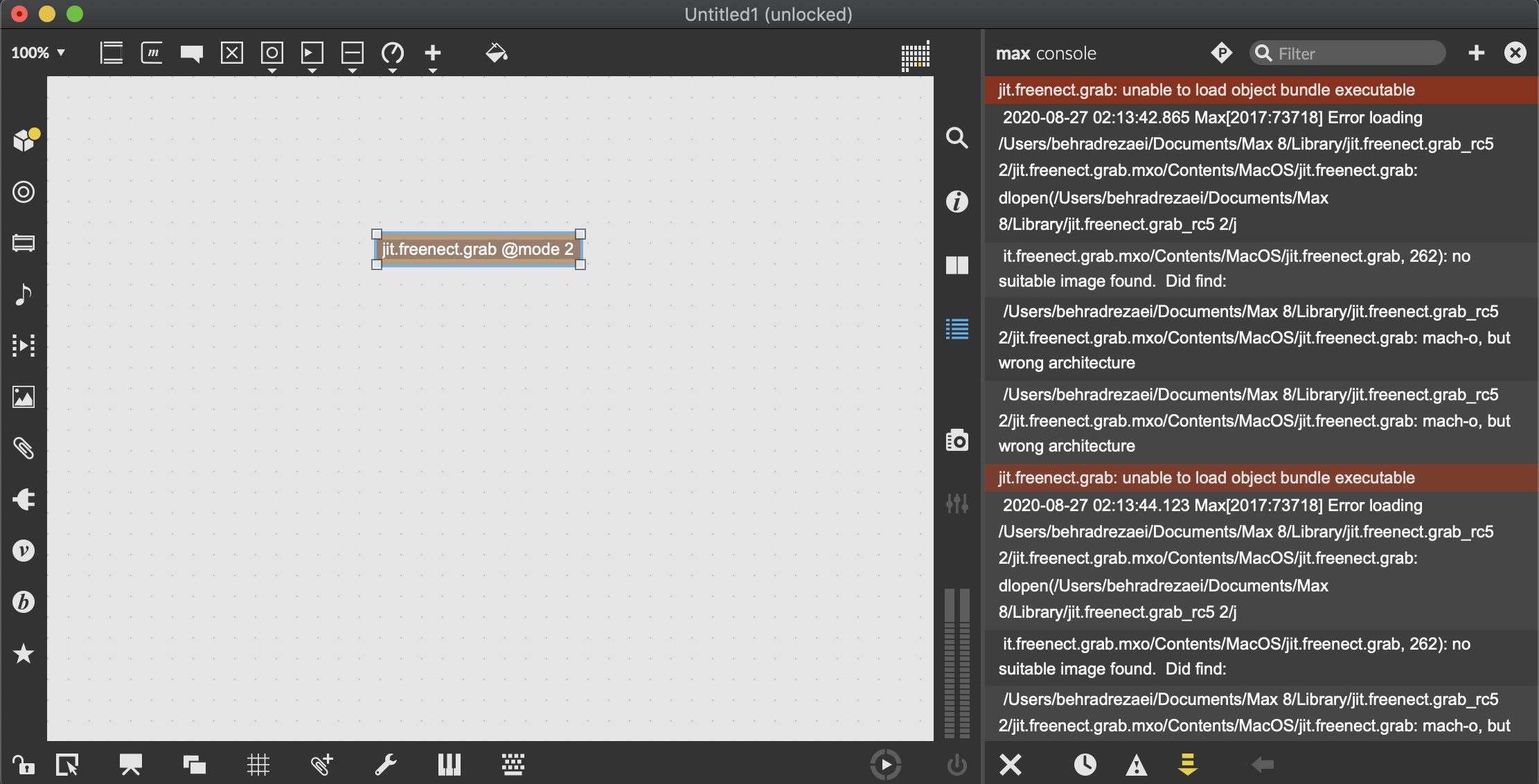The height and width of the screenshot is (784, 1539).
Task: Click the audio level meter
Action: tap(957, 663)
